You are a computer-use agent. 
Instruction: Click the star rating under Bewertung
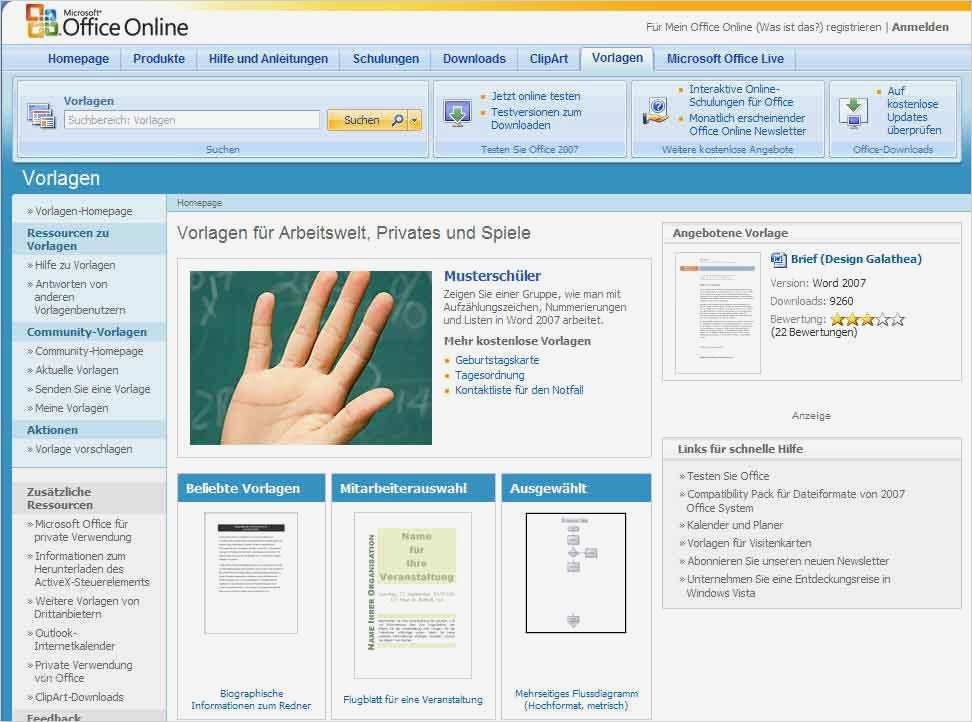[867, 320]
